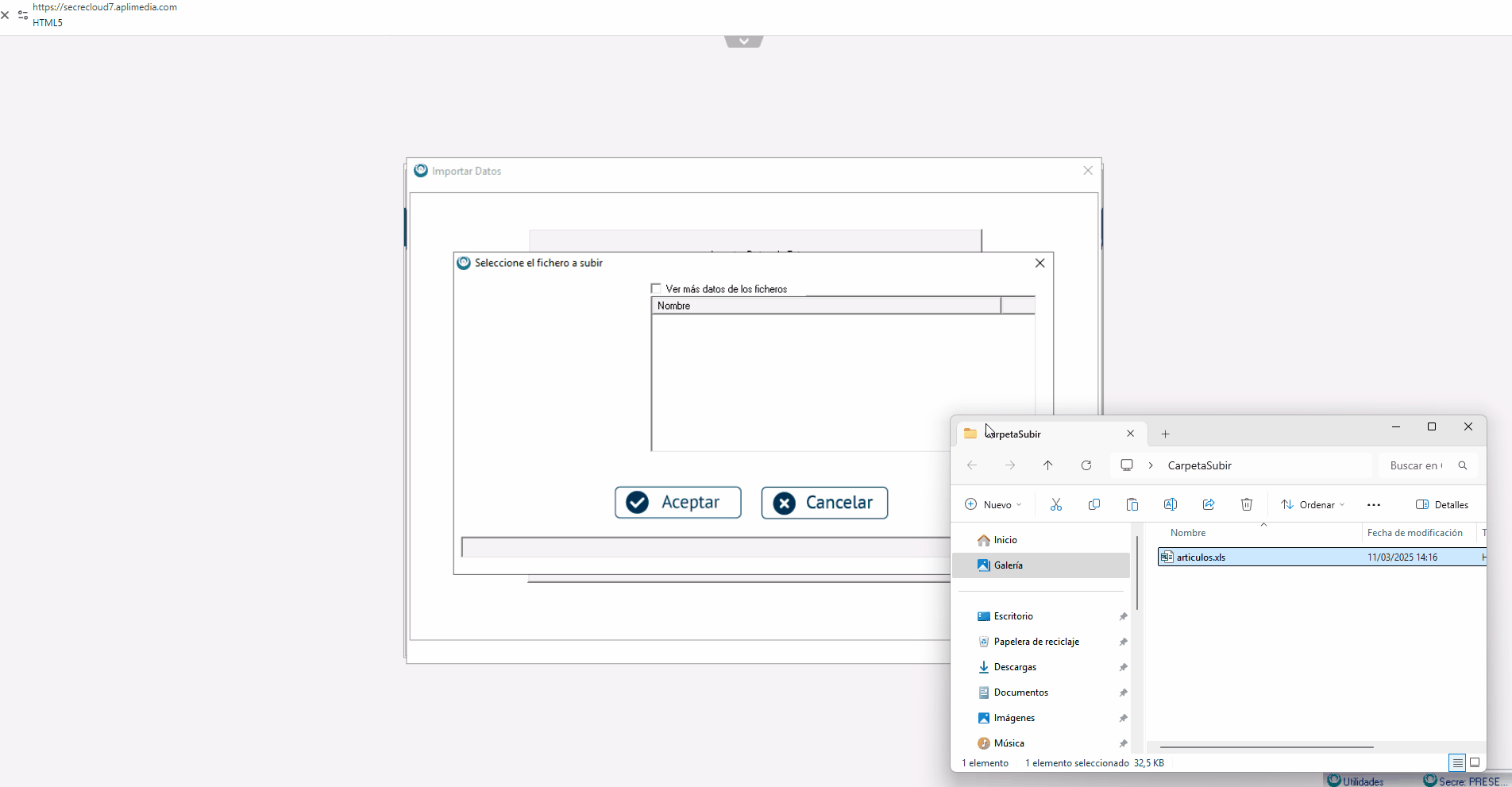Image resolution: width=1512 pixels, height=787 pixels.
Task: Refresh the CarpetaSubir folder view
Action: [1086, 465]
